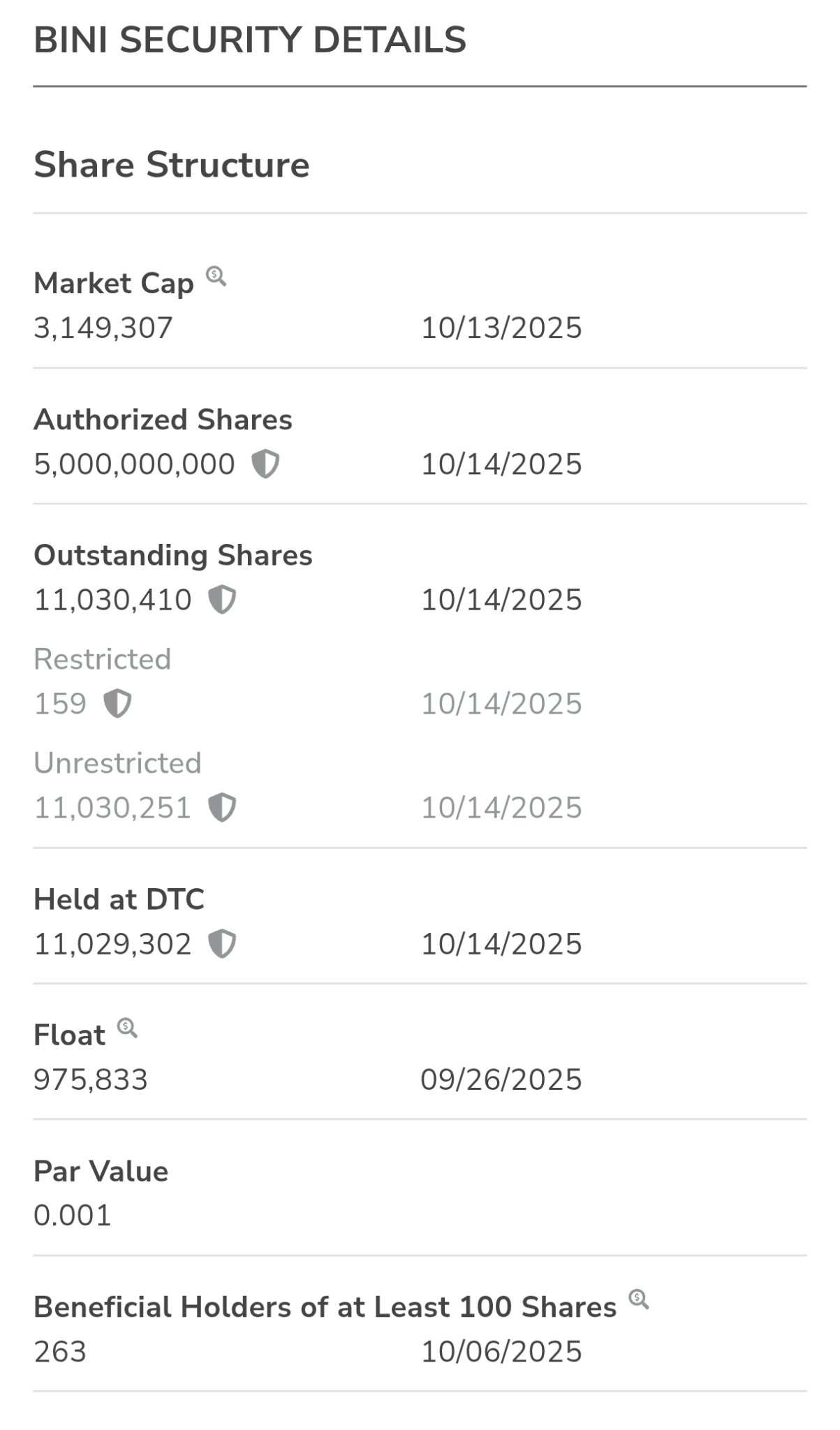Image resolution: width=840 pixels, height=1430 pixels.
Task: Click the Beneficial Holders count 263
Action: (60, 1352)
